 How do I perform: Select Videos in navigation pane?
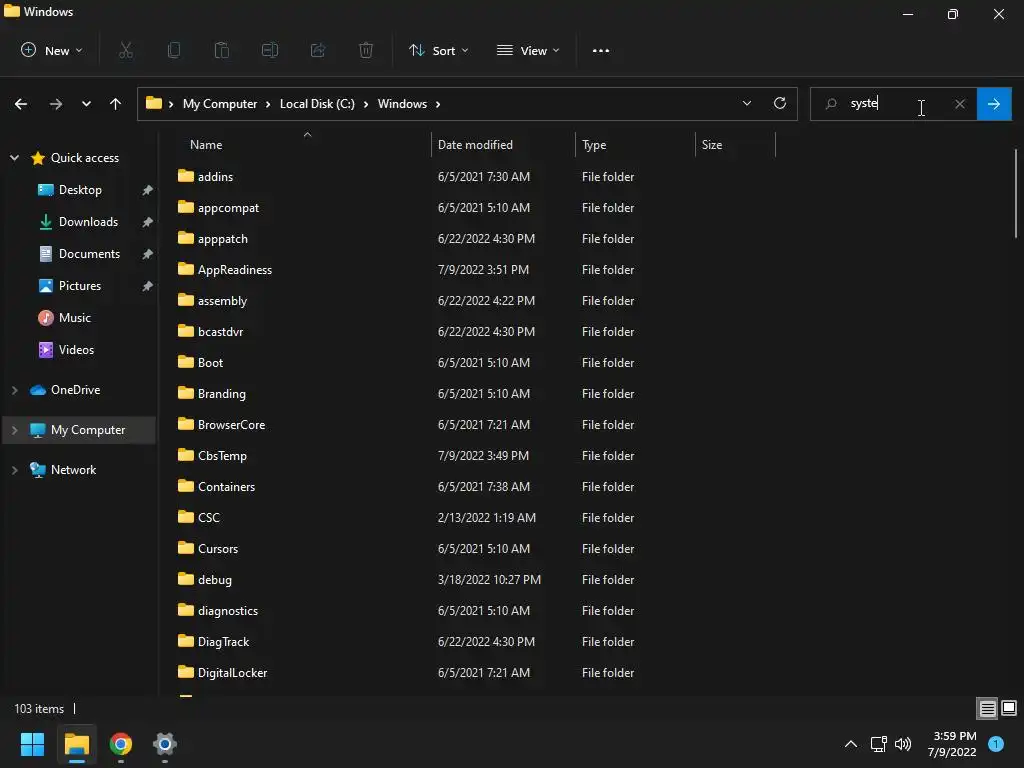(76, 349)
